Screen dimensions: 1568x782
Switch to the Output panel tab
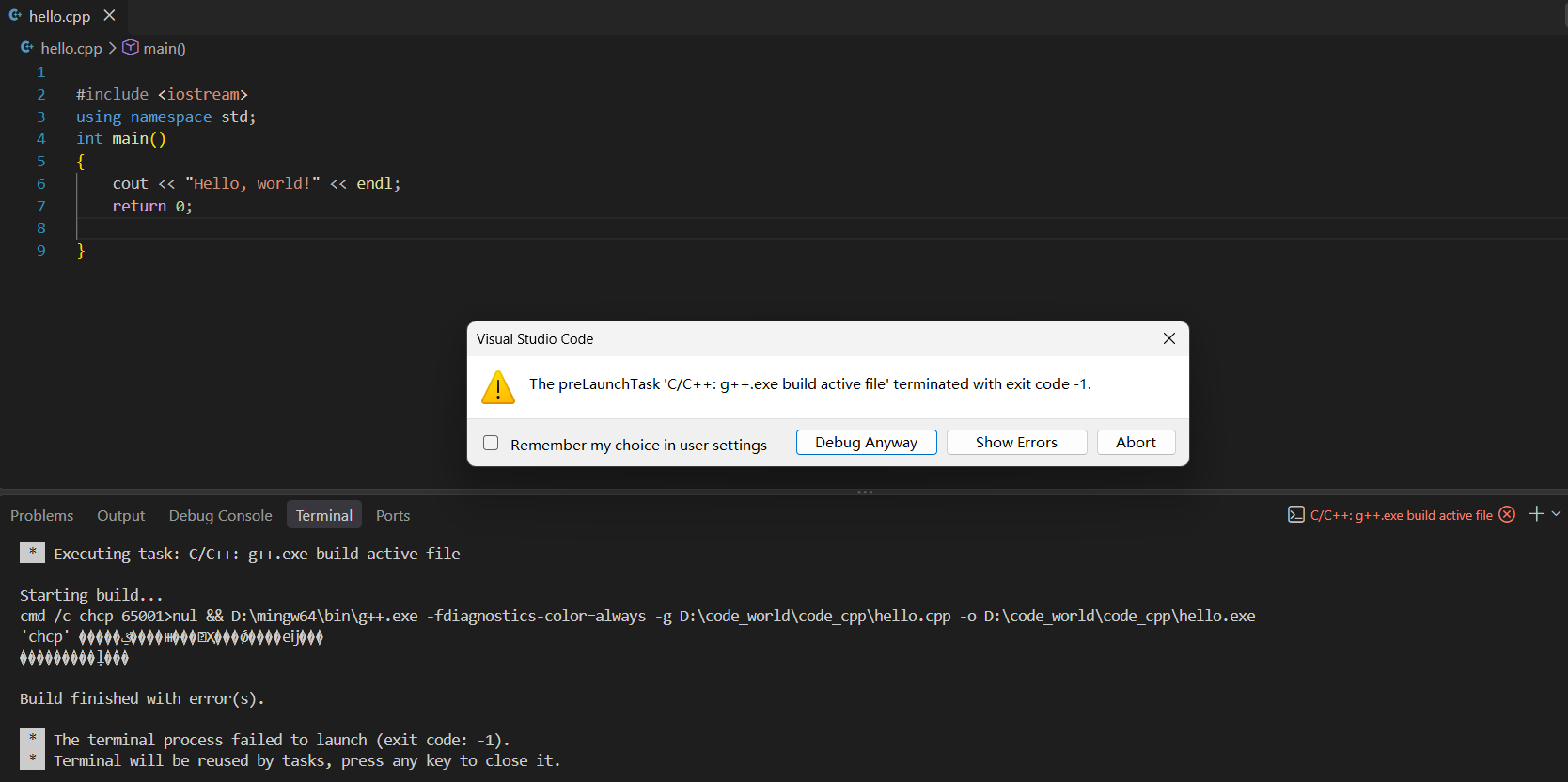pos(121,516)
